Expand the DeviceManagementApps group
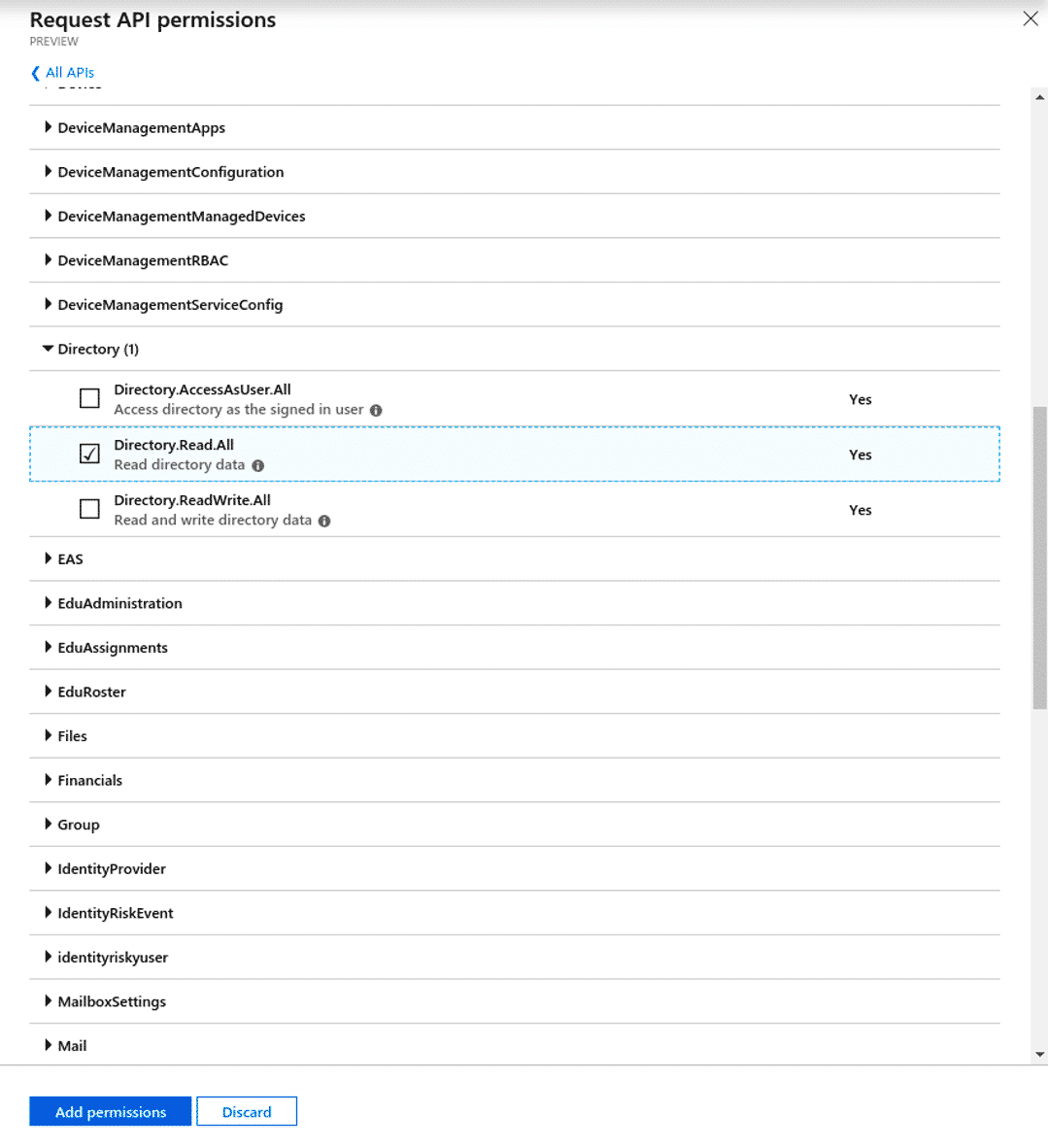The width and height of the screenshot is (1049, 1148). [x=48, y=127]
